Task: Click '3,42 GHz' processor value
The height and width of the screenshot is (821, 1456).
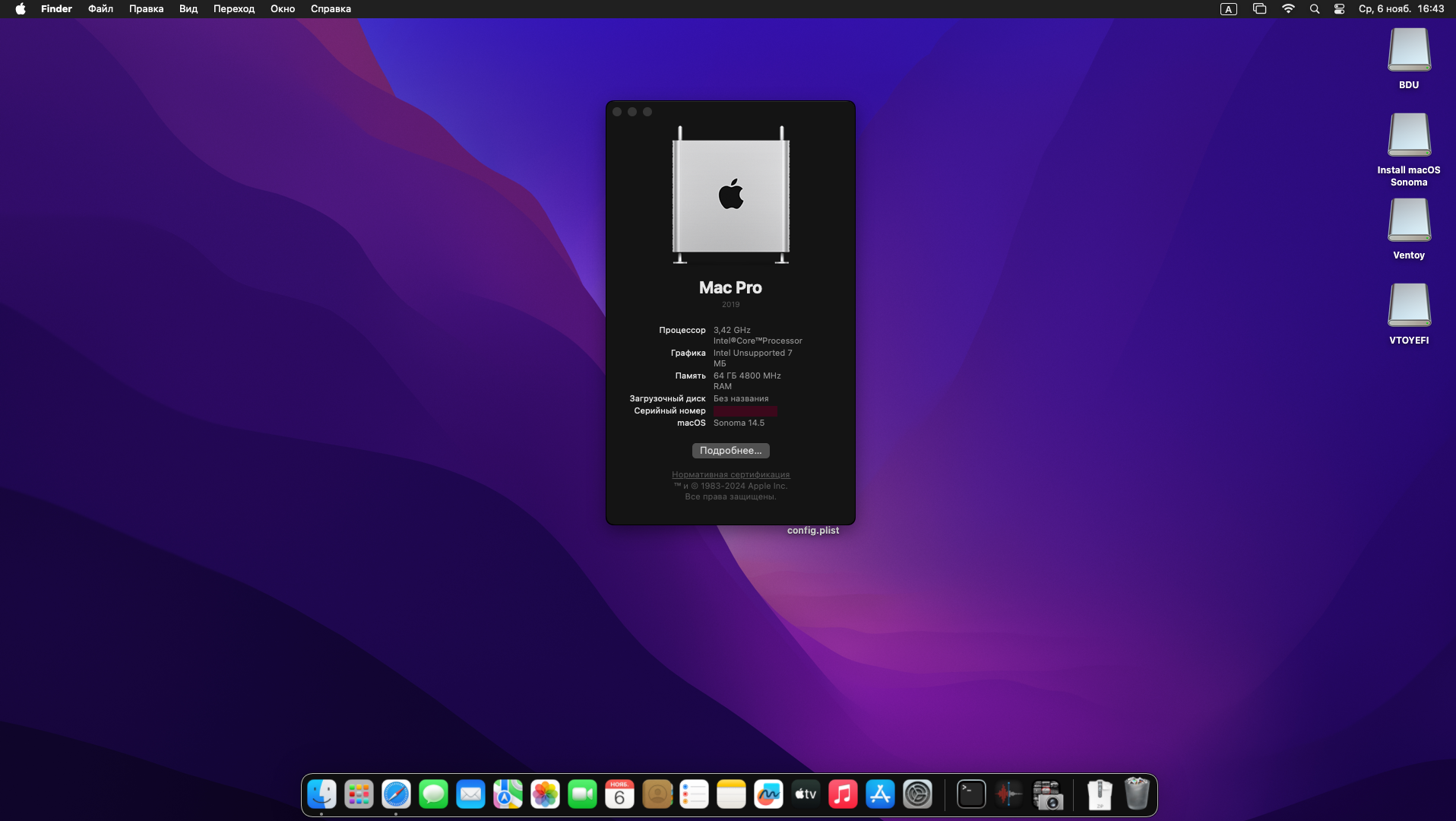Action: pos(732,331)
